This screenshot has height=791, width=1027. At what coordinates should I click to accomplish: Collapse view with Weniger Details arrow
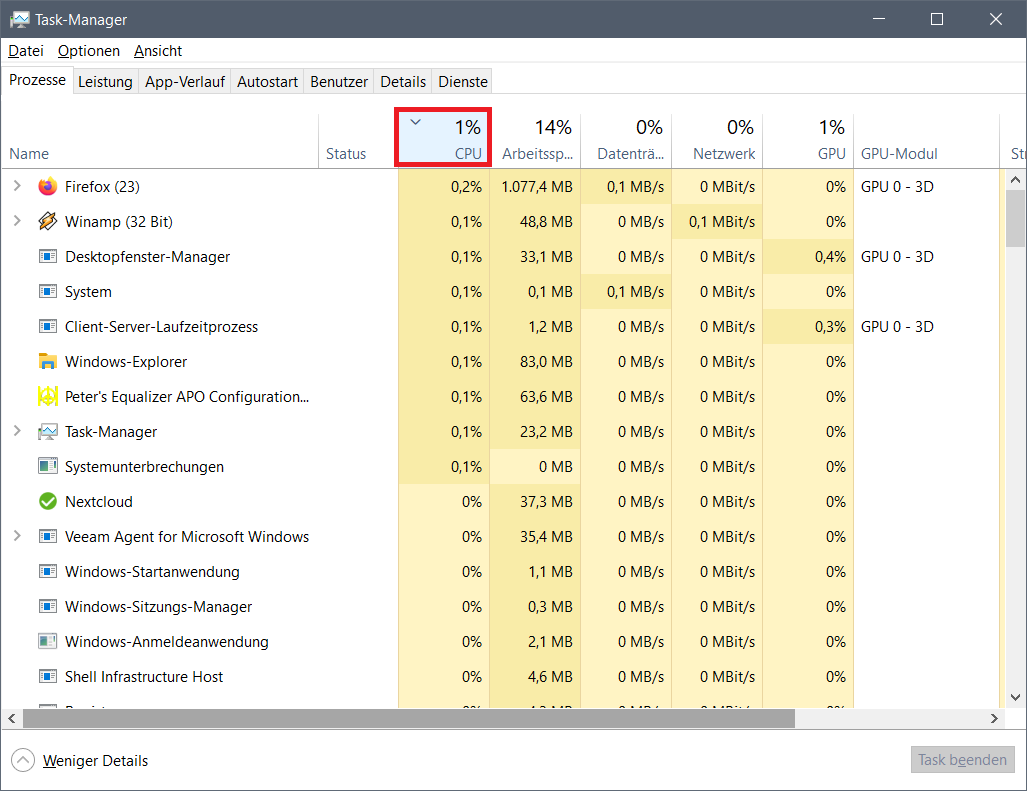pos(22,760)
